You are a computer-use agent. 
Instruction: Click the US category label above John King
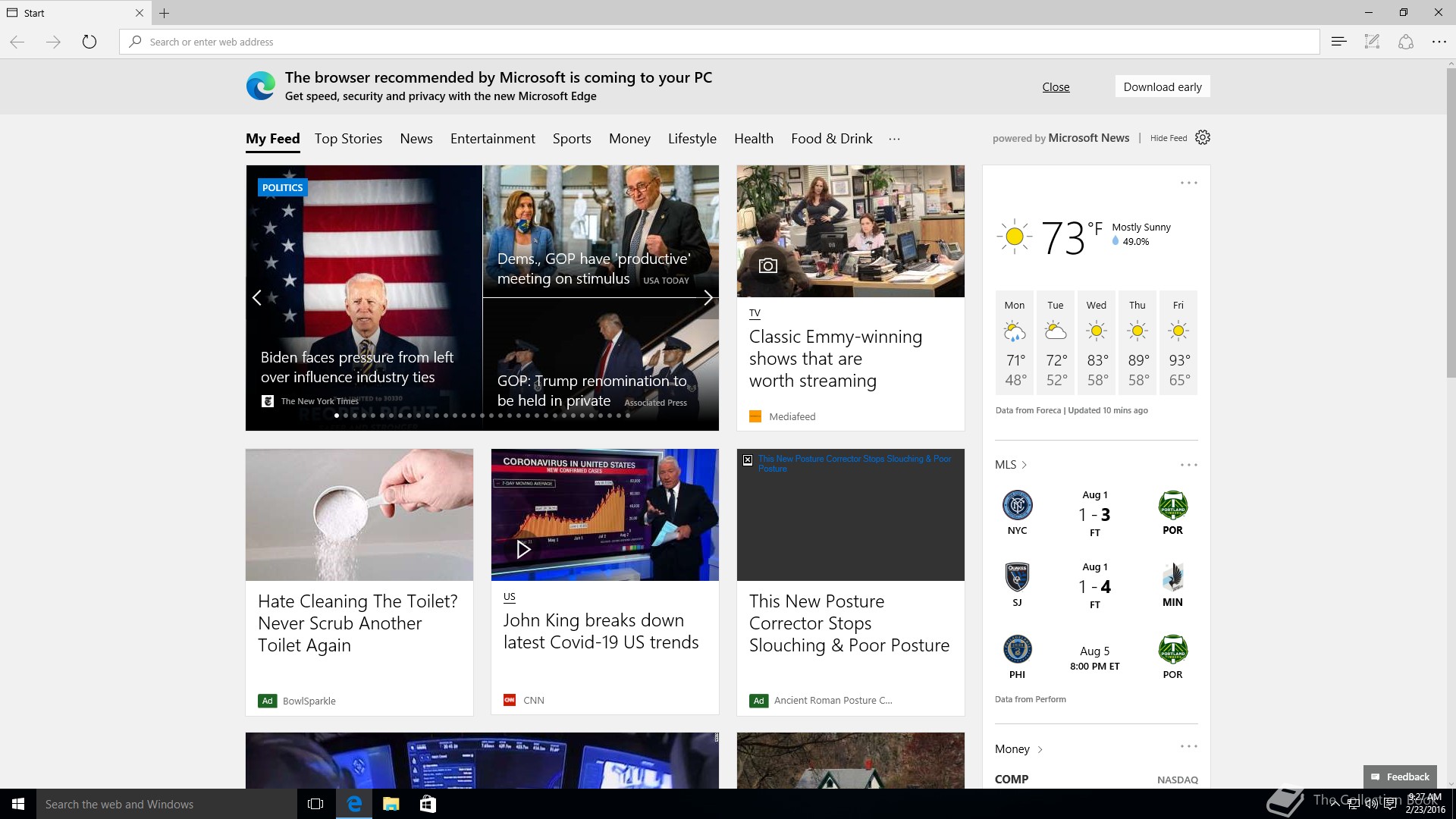[509, 597]
